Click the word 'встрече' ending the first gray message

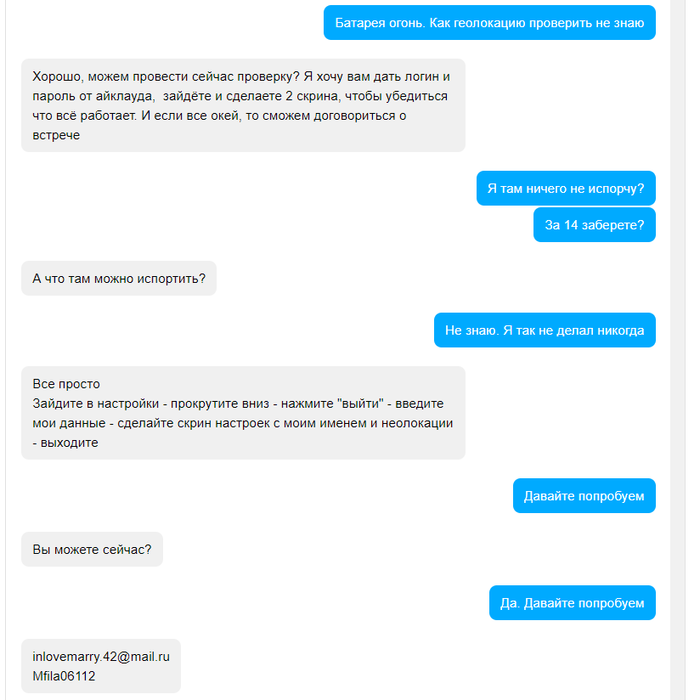pos(56,135)
